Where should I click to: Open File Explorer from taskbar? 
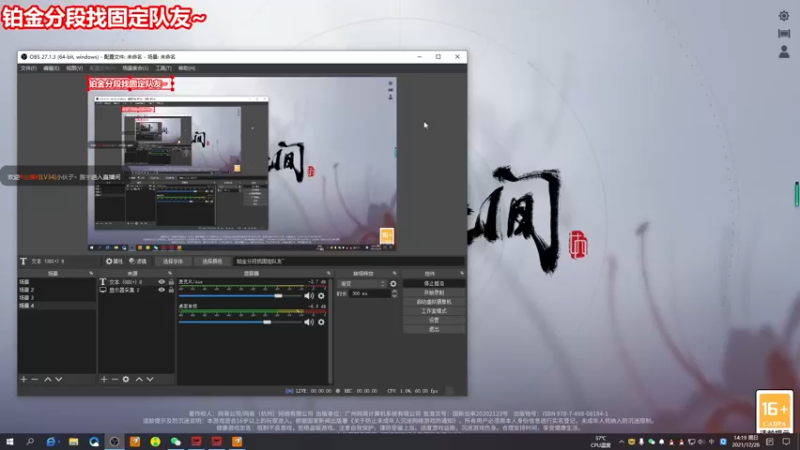pos(73,441)
